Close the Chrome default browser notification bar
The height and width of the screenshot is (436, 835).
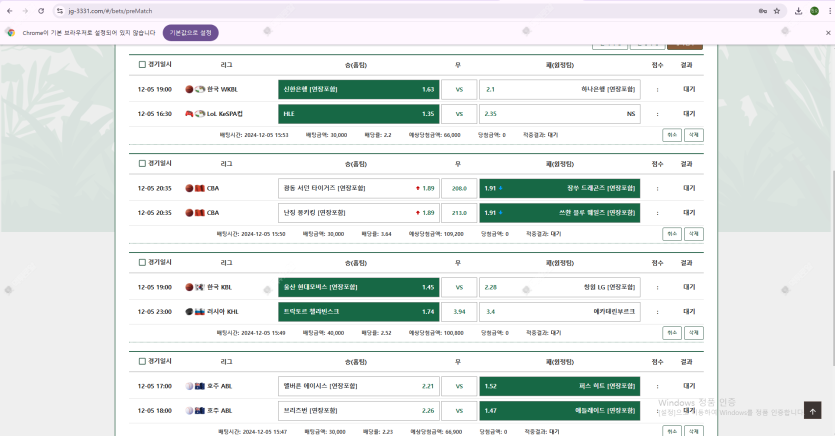827,32
